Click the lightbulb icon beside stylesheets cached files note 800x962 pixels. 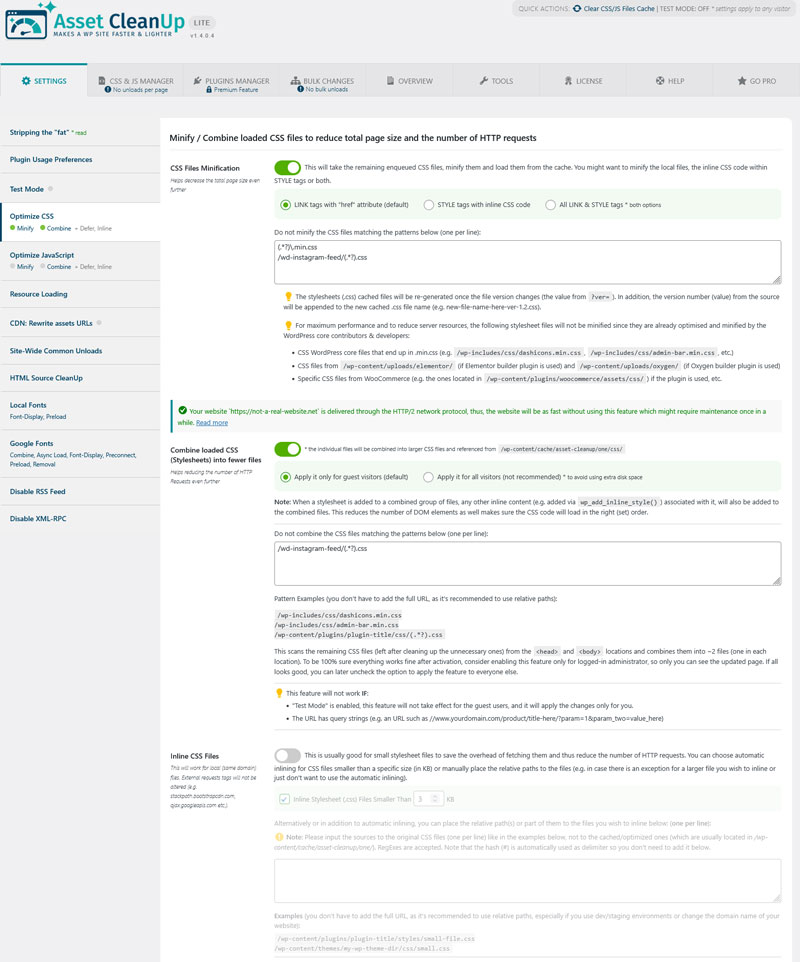[x=288, y=297]
